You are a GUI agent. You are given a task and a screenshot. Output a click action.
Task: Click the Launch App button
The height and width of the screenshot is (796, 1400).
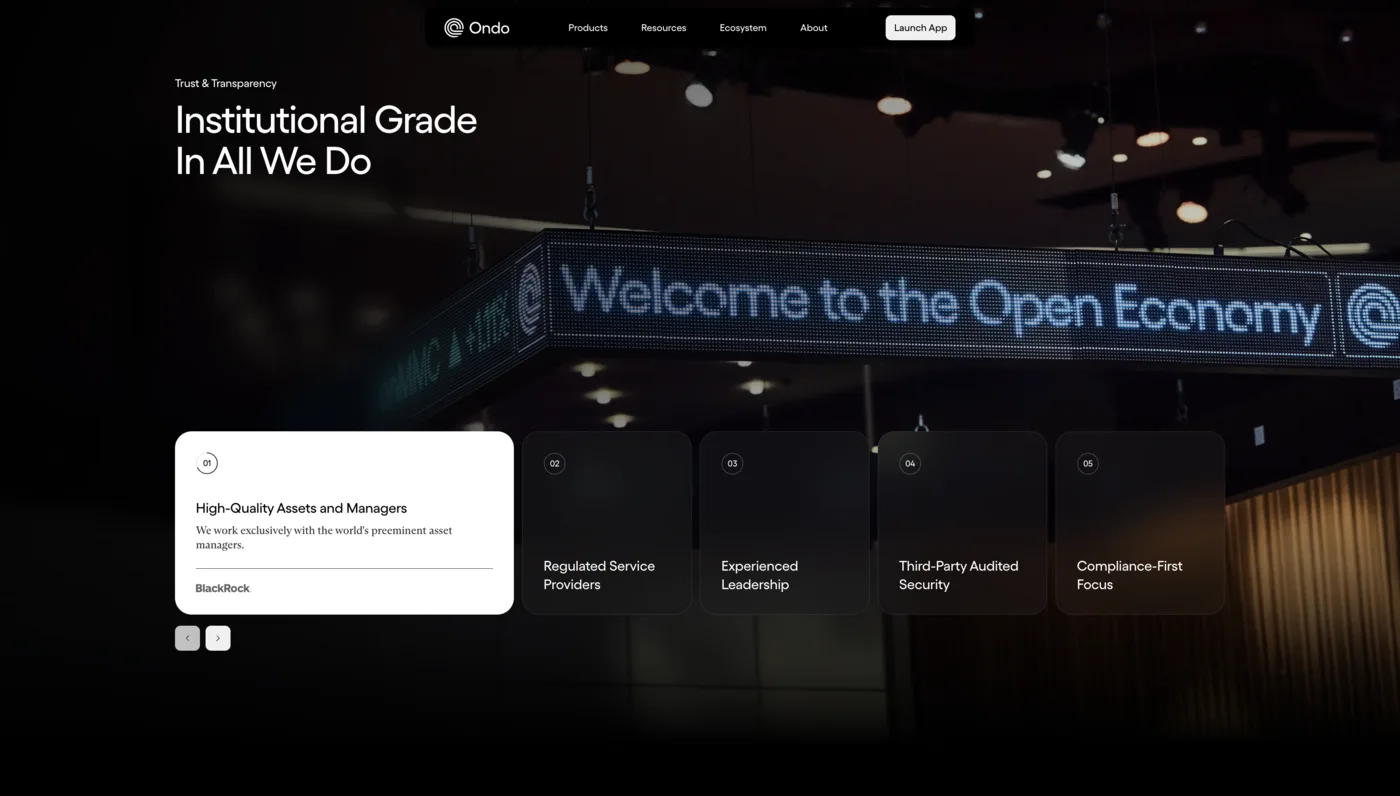[x=920, y=28]
